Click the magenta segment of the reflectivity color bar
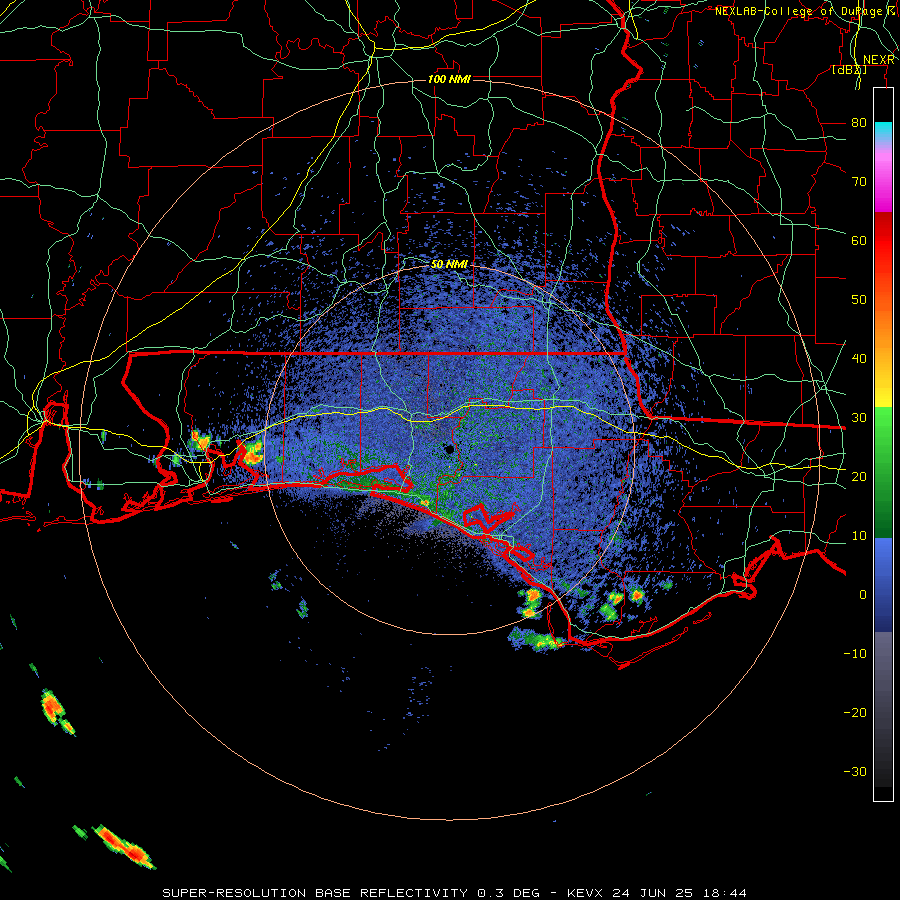 (x=883, y=187)
